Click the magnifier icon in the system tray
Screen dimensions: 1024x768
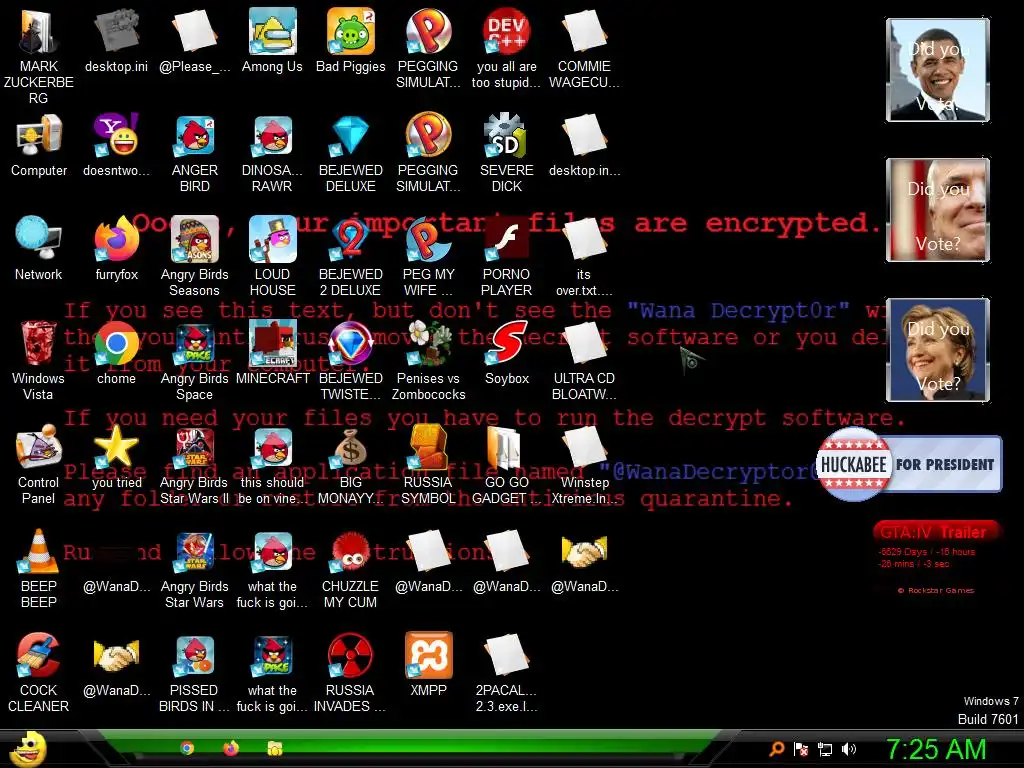[x=776, y=749]
